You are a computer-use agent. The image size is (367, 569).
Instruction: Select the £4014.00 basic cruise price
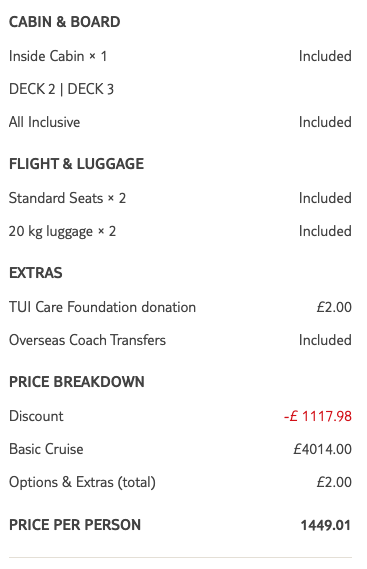click(322, 449)
